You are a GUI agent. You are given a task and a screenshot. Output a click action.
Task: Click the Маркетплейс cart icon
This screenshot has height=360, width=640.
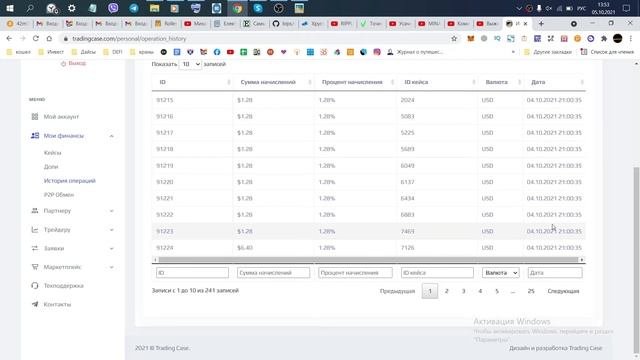click(35, 267)
